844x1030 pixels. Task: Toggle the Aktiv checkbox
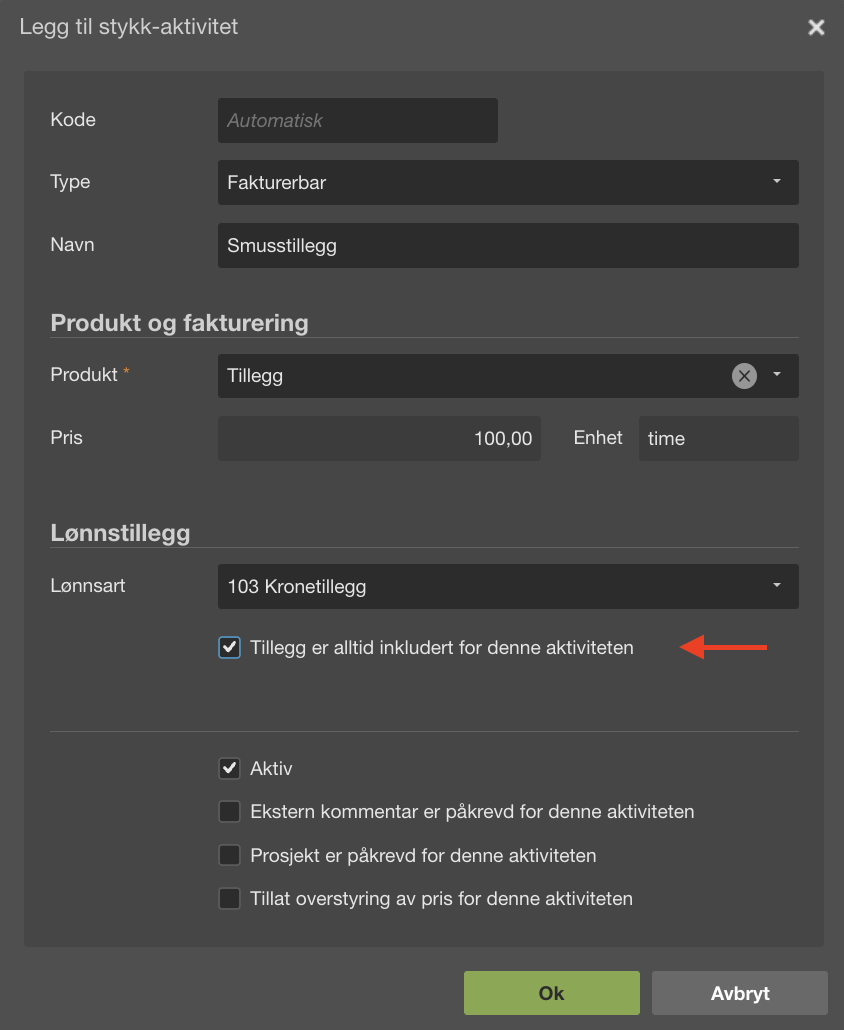point(229,768)
